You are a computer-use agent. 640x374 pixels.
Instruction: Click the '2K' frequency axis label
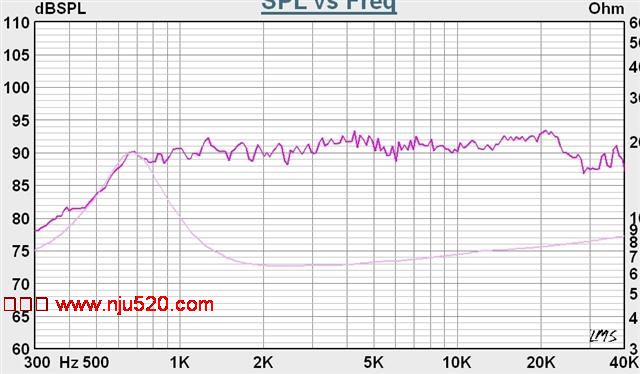tap(263, 362)
